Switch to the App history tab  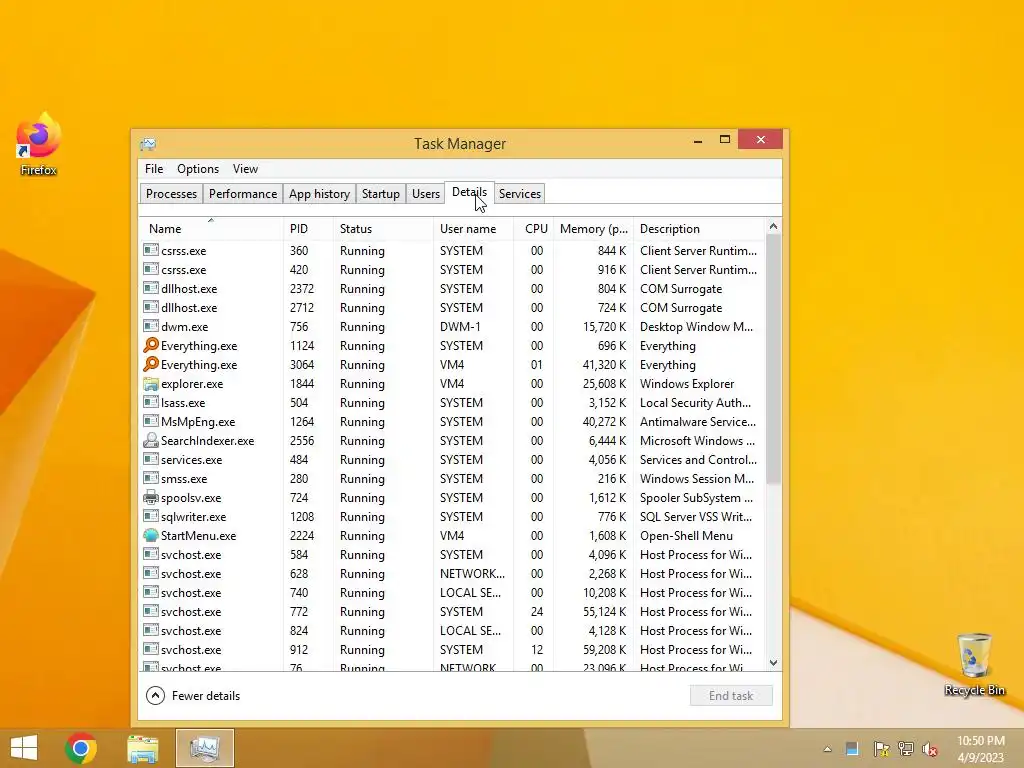319,194
